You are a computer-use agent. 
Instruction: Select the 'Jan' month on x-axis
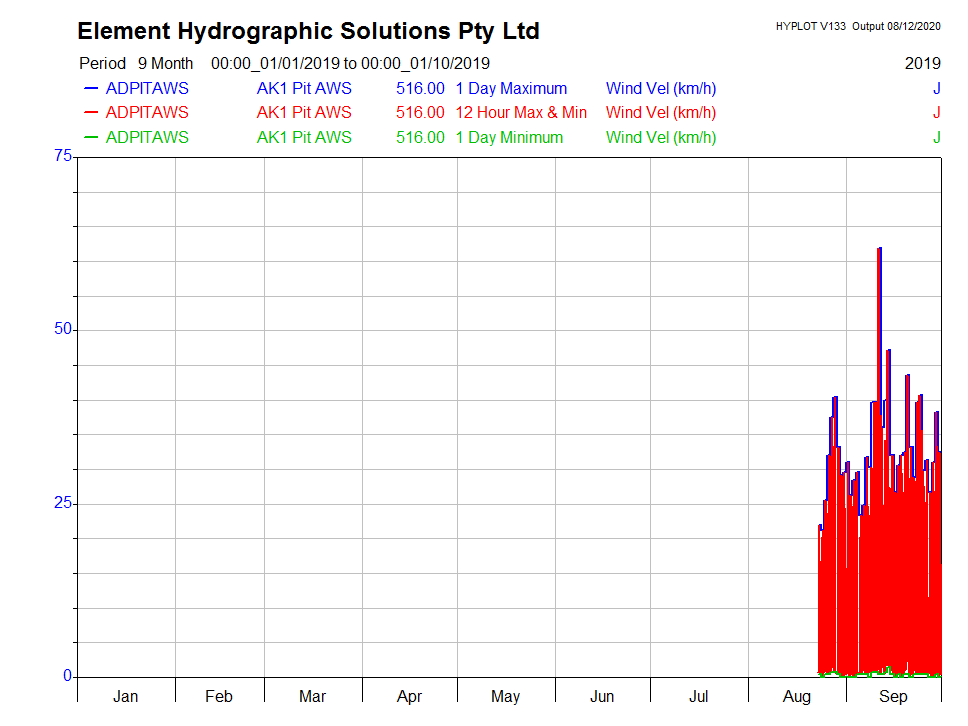126,696
